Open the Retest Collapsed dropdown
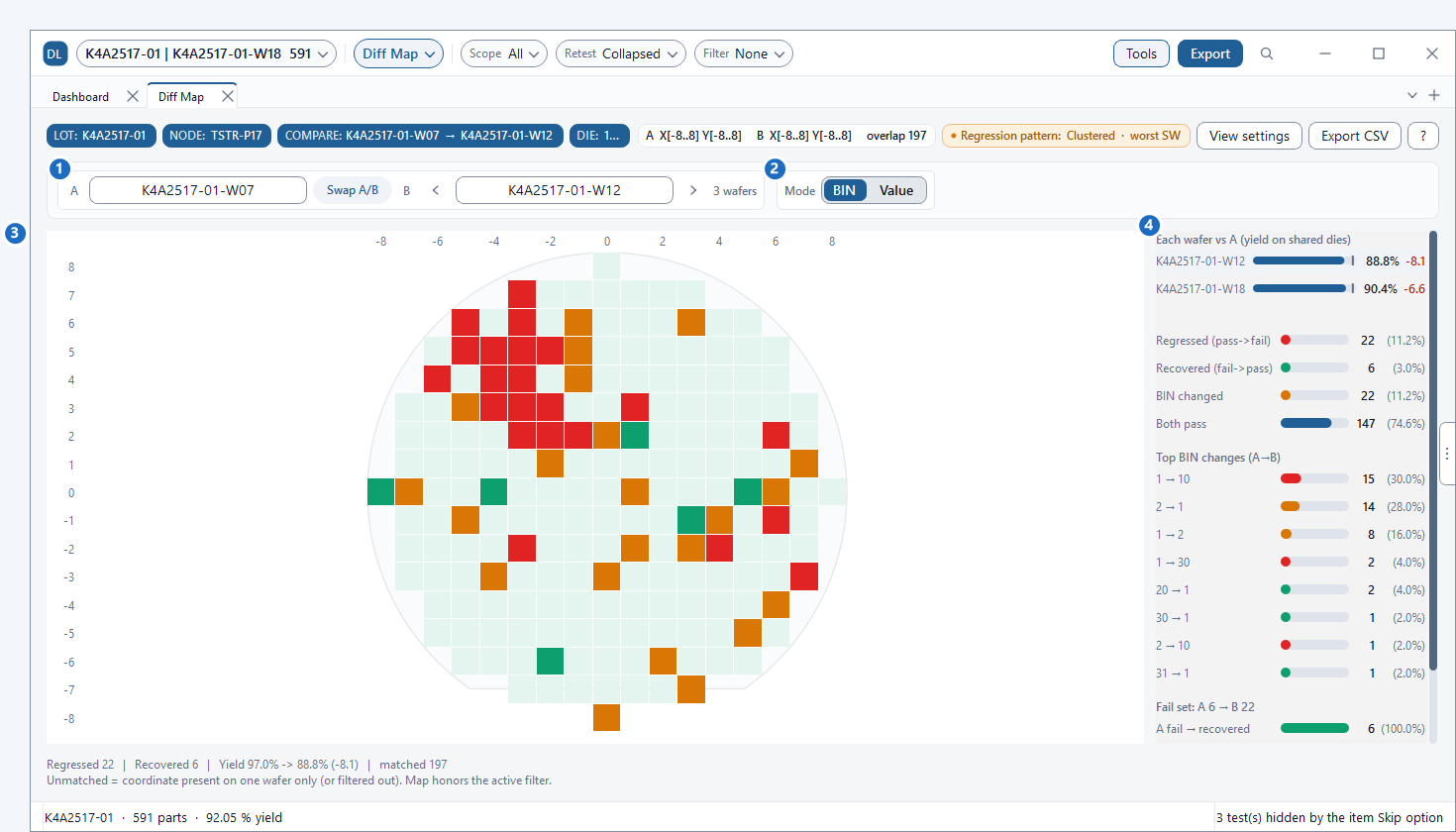 pyautogui.click(x=621, y=53)
